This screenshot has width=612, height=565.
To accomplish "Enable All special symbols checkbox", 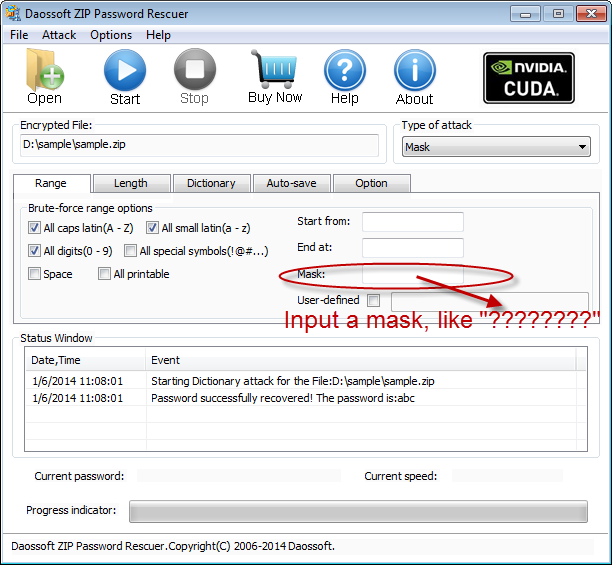I will [130, 251].
